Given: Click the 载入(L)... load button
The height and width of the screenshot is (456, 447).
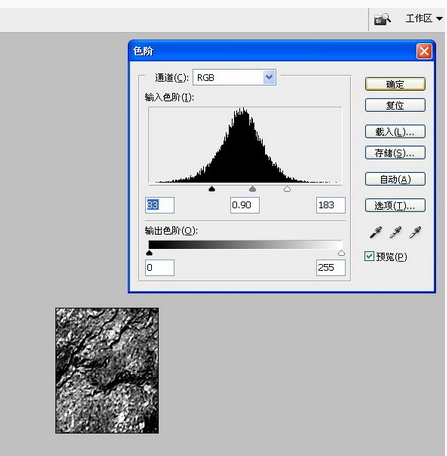Looking at the screenshot, I should click(395, 132).
